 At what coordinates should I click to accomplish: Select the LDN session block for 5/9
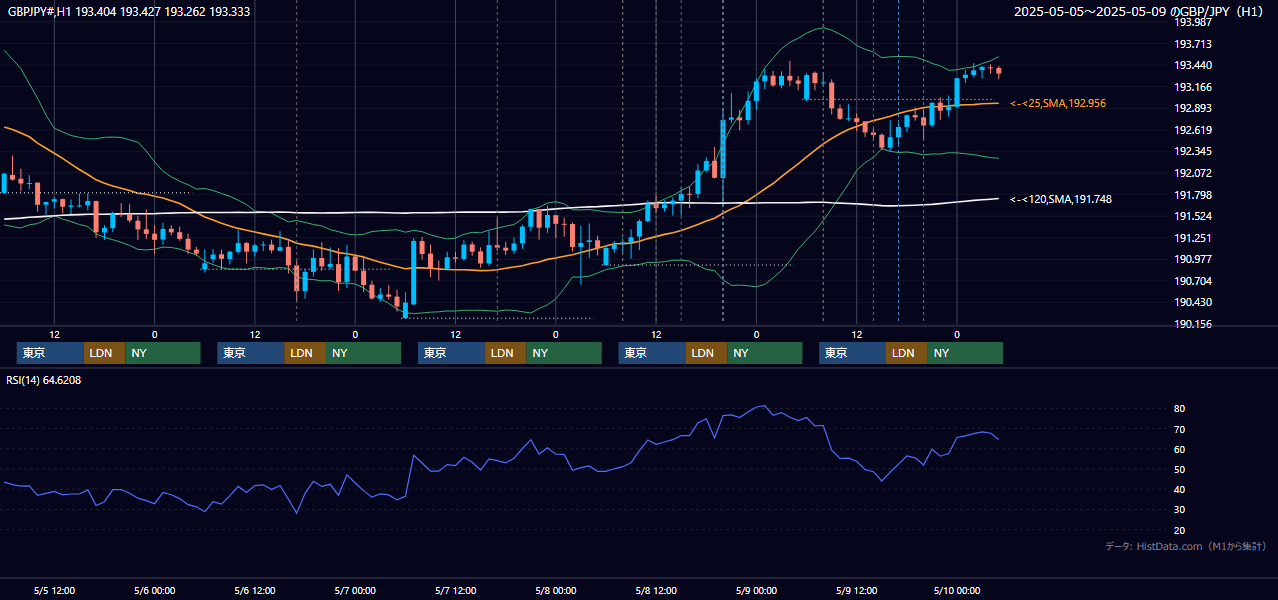(906, 353)
